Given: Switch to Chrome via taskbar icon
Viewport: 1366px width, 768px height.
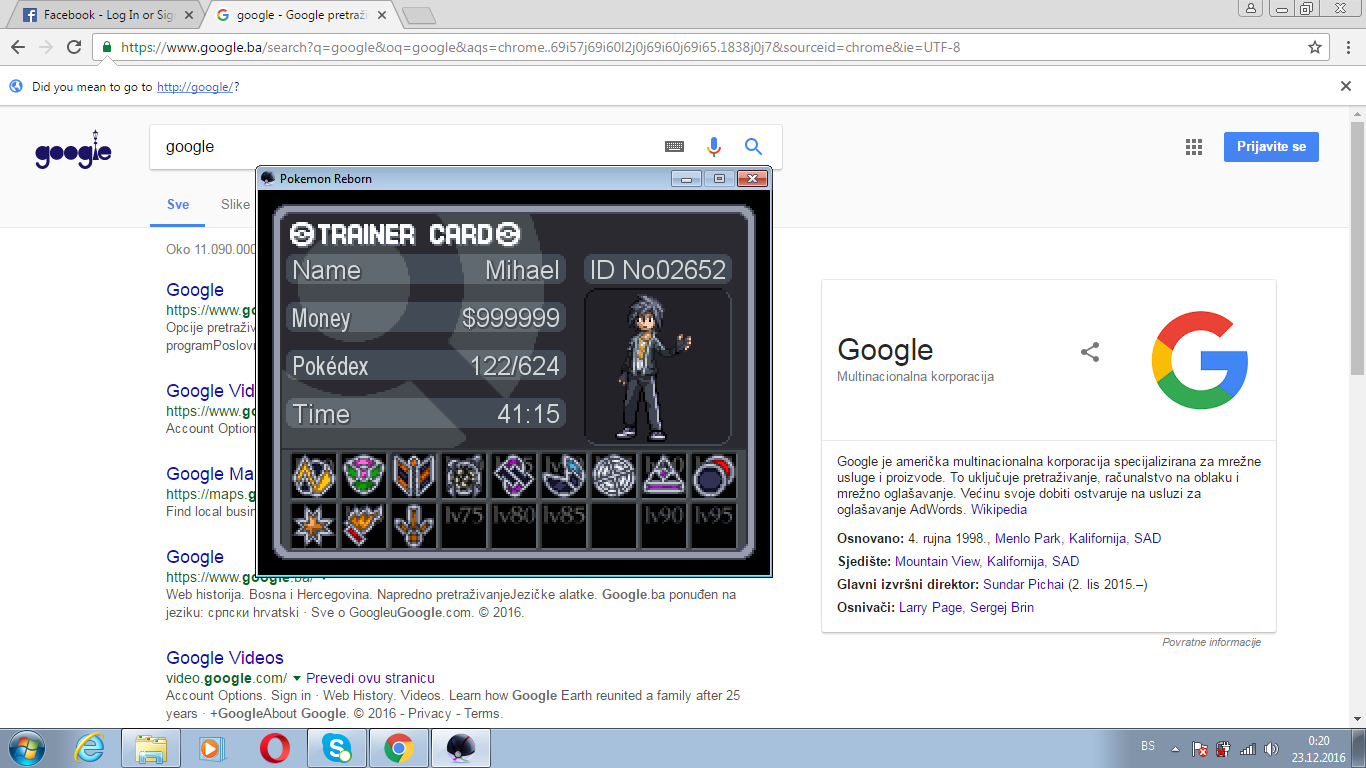Looking at the screenshot, I should pyautogui.click(x=399, y=748).
